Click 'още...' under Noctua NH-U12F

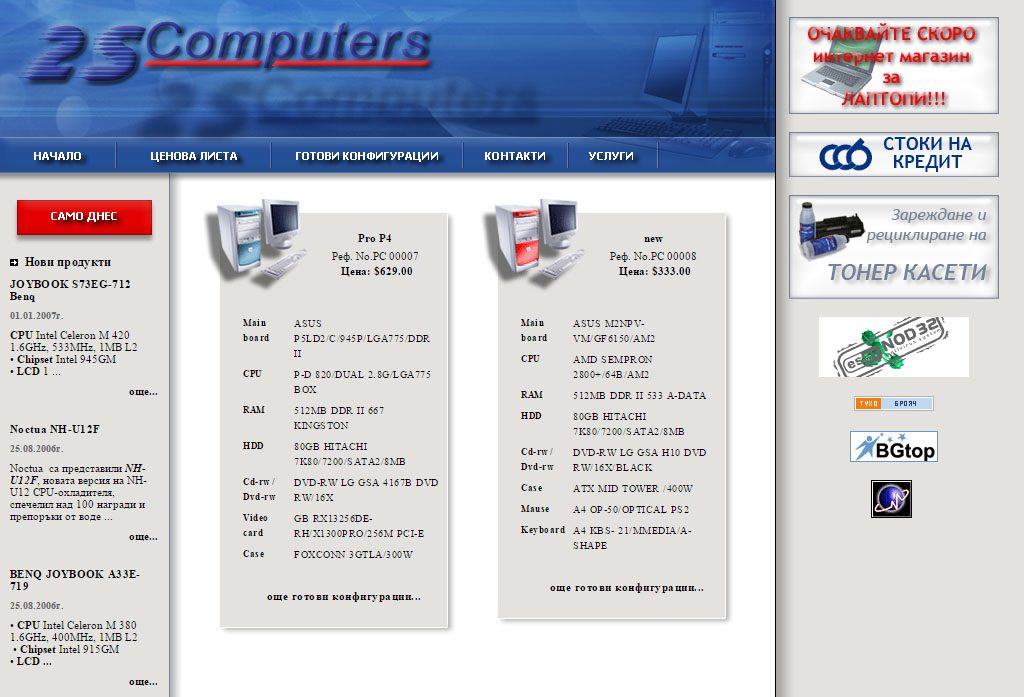(x=143, y=537)
